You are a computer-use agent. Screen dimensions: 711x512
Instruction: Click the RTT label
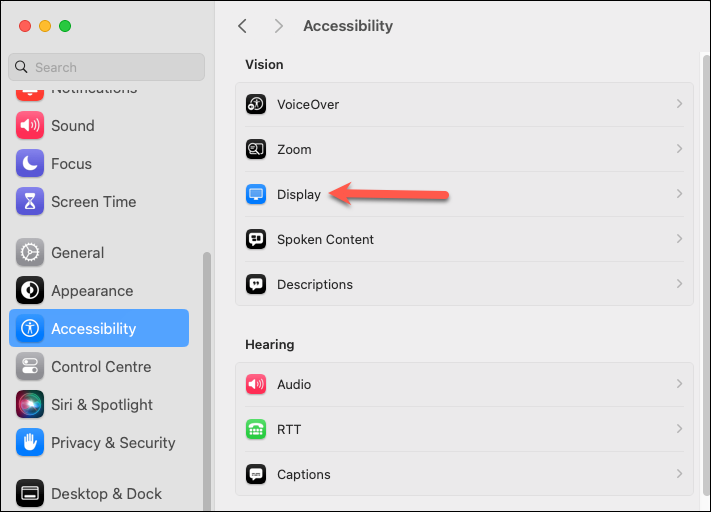[289, 429]
